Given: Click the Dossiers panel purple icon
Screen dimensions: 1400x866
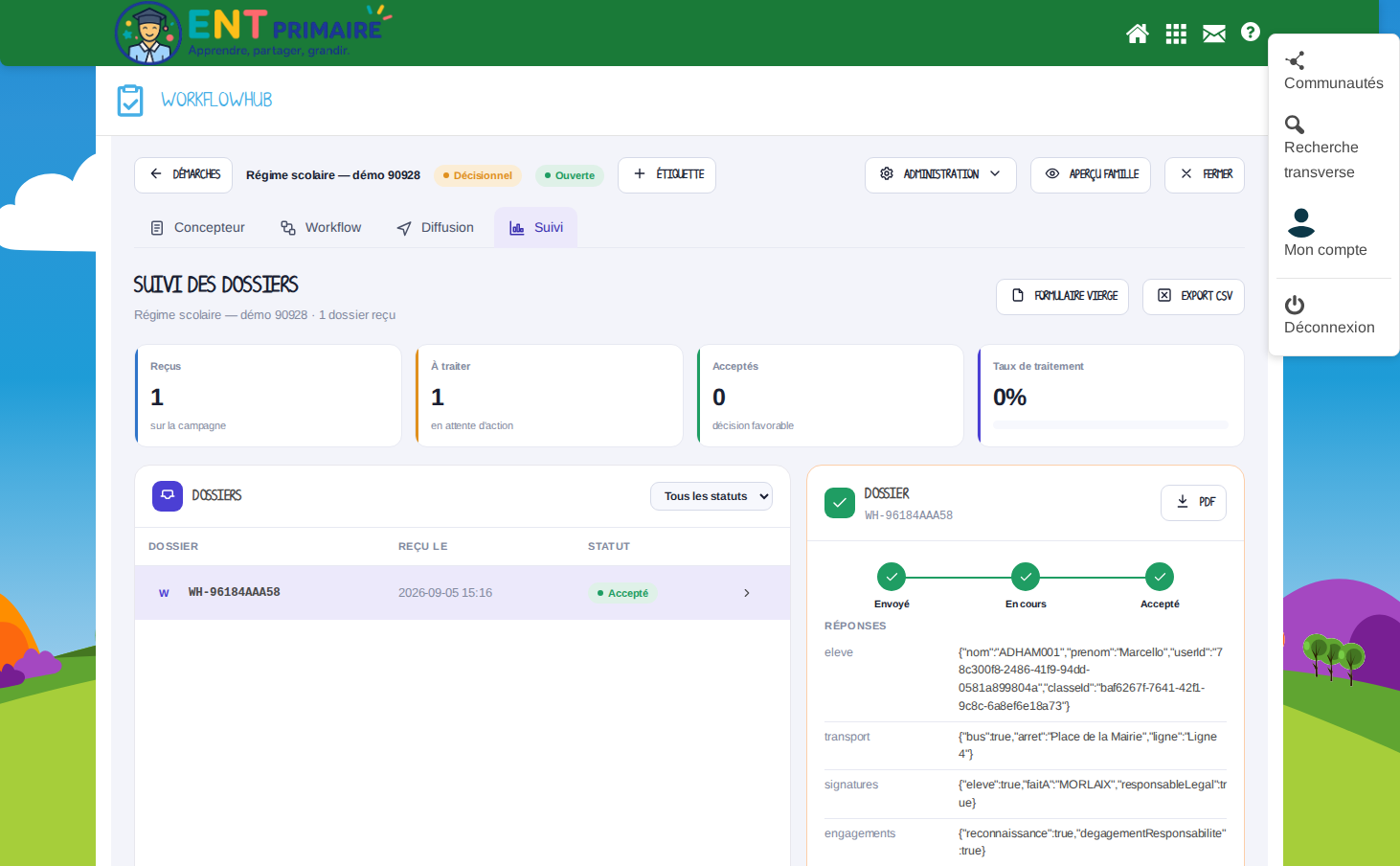Looking at the screenshot, I should pyautogui.click(x=168, y=496).
